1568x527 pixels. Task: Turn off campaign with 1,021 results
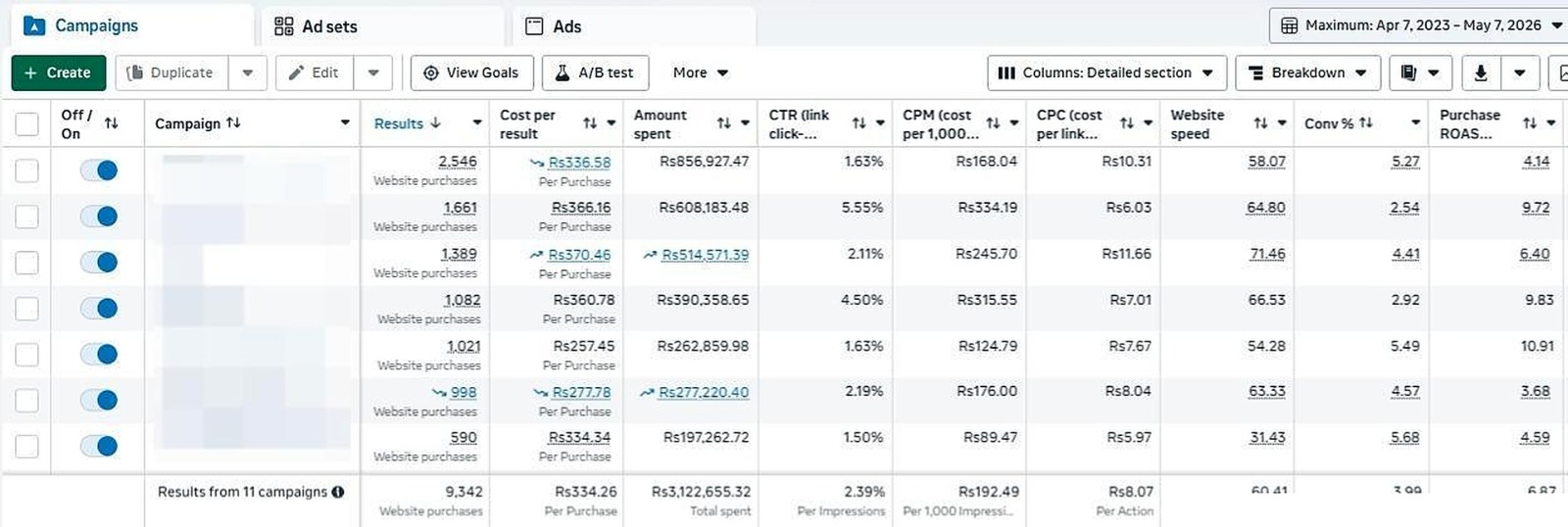99,355
